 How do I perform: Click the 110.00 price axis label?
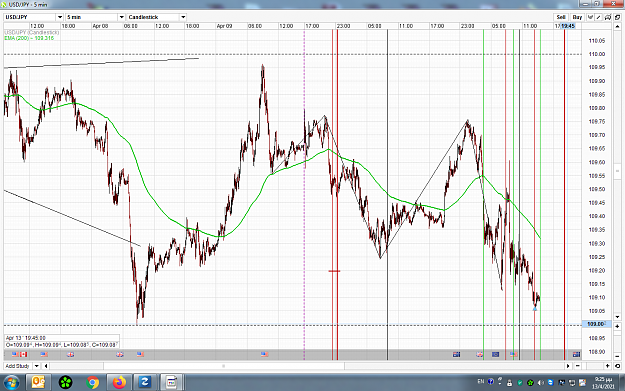[597, 54]
